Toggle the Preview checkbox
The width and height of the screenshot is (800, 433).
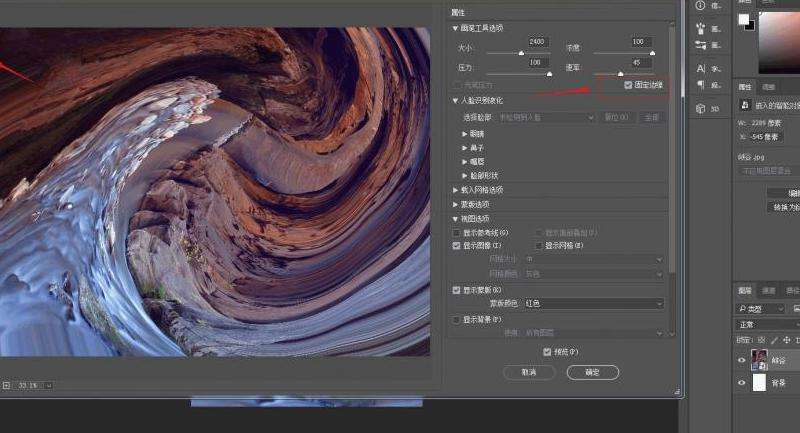pos(547,352)
